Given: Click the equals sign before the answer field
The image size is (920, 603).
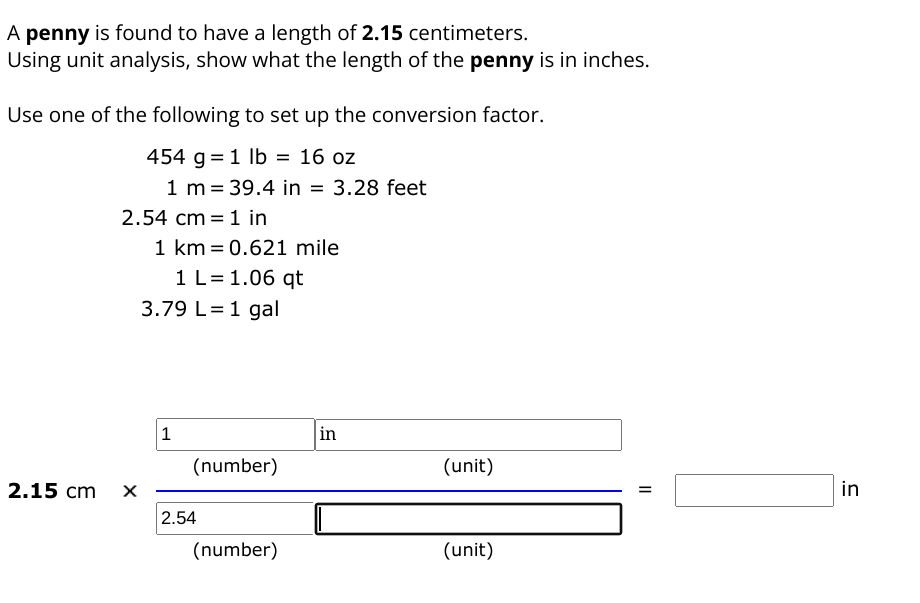Looking at the screenshot, I should 646,489.
